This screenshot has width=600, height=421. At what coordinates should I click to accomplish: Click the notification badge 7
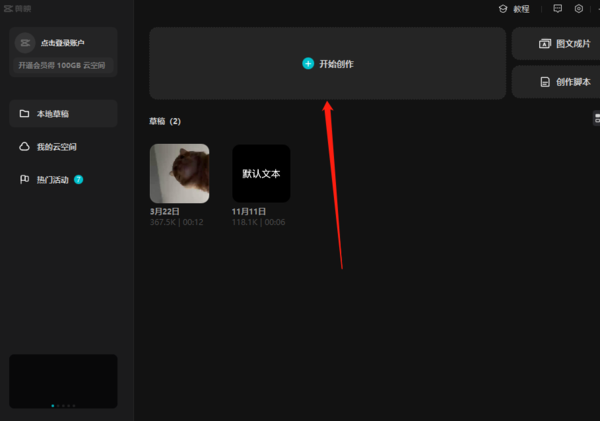(78, 179)
